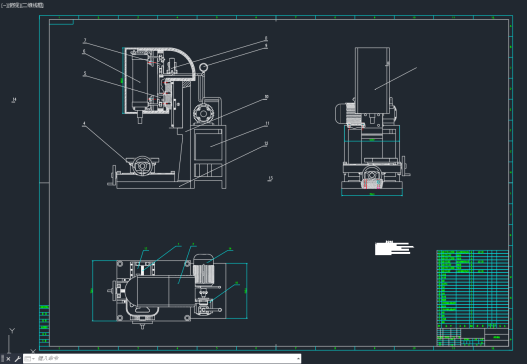This screenshot has width=527, height=364.
Task: Click the command line input field
Action: tap(166, 359)
